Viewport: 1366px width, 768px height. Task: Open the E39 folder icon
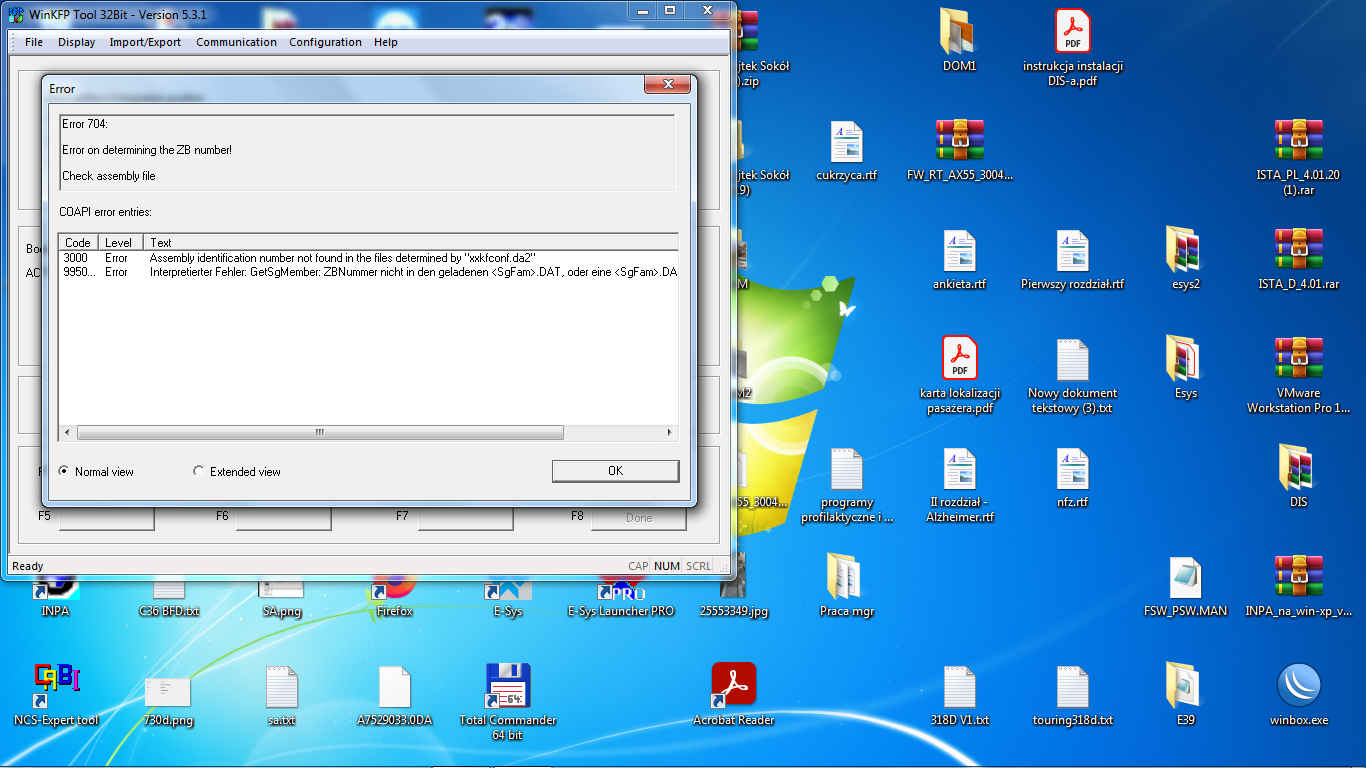(x=1185, y=686)
